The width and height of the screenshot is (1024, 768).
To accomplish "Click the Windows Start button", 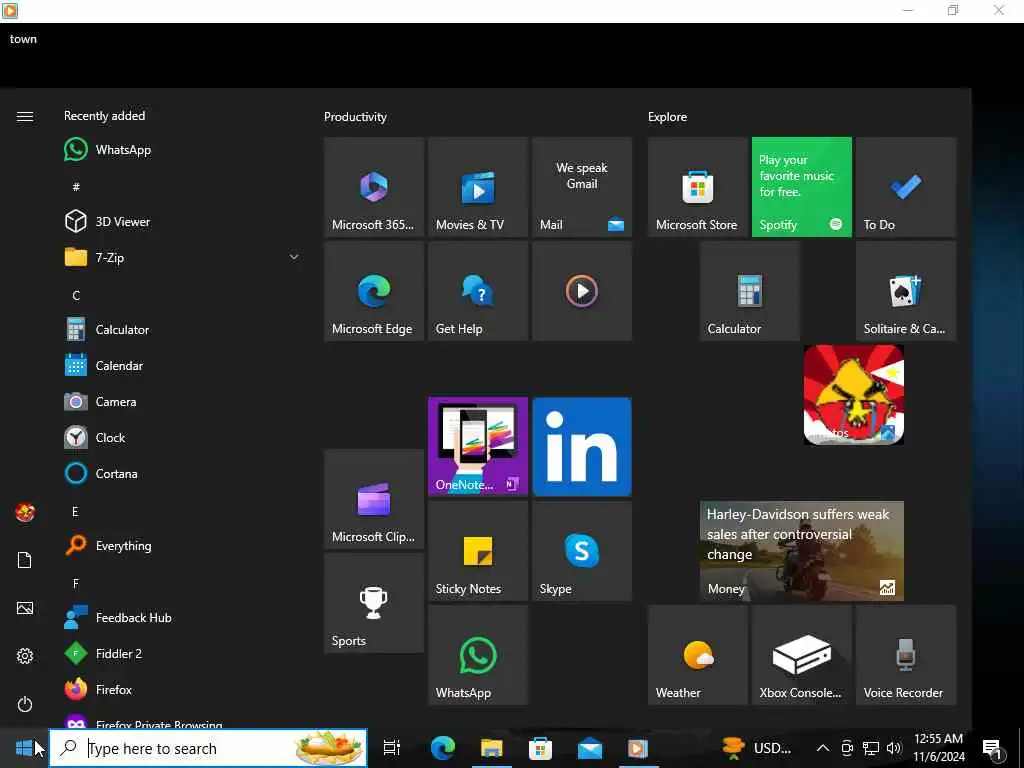I will (24, 748).
